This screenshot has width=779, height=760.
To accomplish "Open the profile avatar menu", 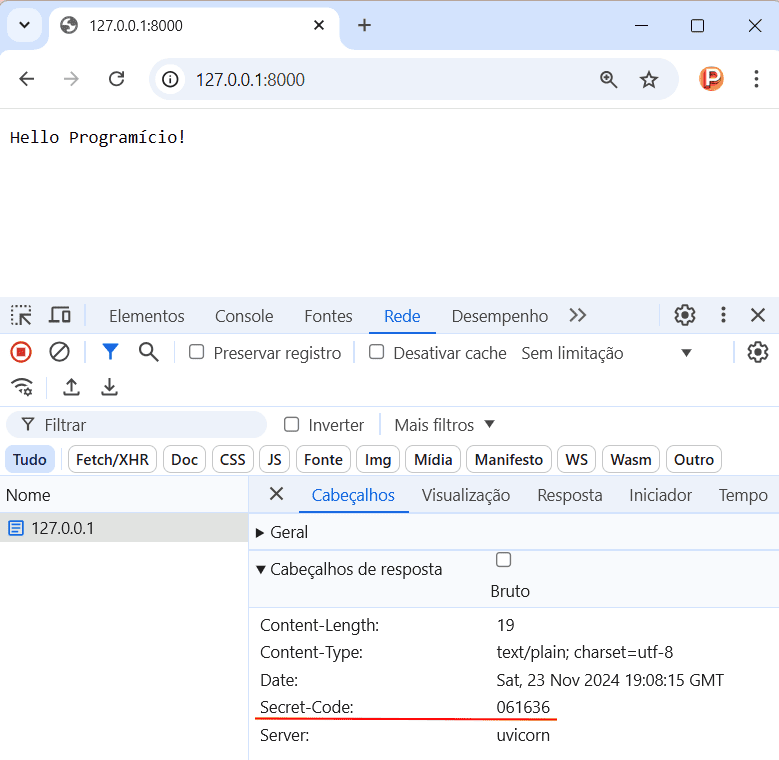I will [711, 79].
